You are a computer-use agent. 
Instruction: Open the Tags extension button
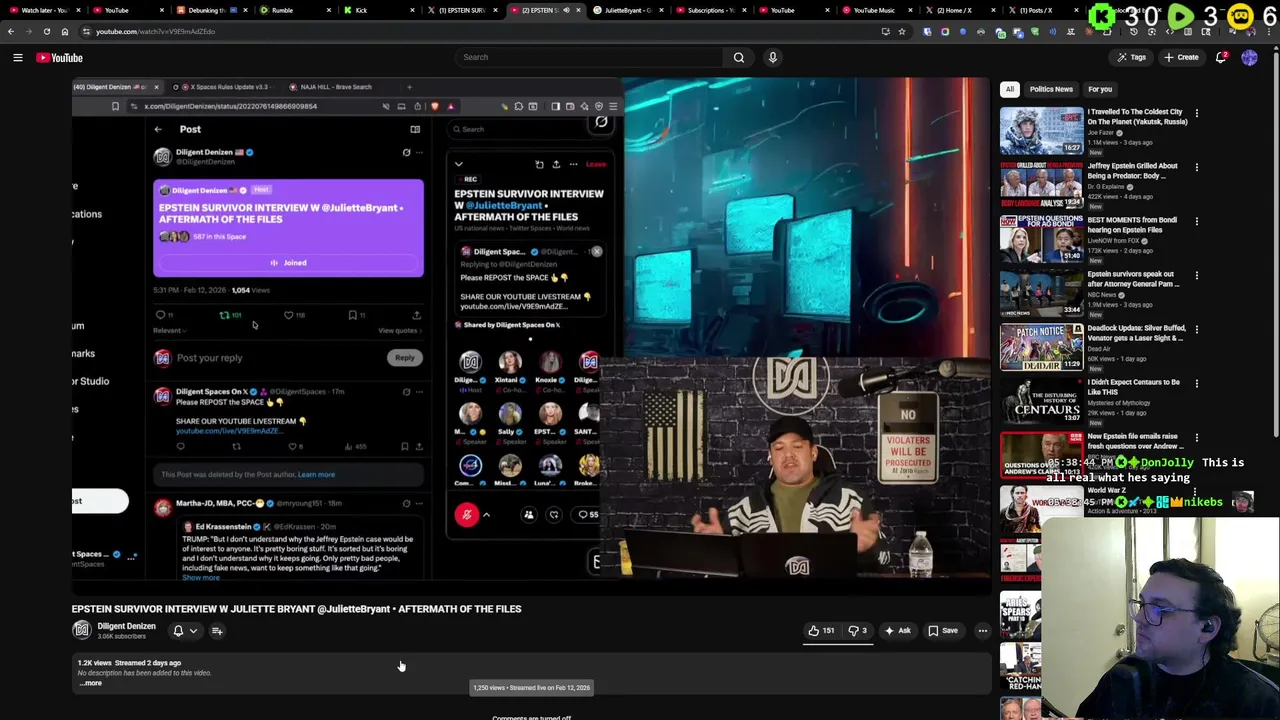[x=1131, y=57]
